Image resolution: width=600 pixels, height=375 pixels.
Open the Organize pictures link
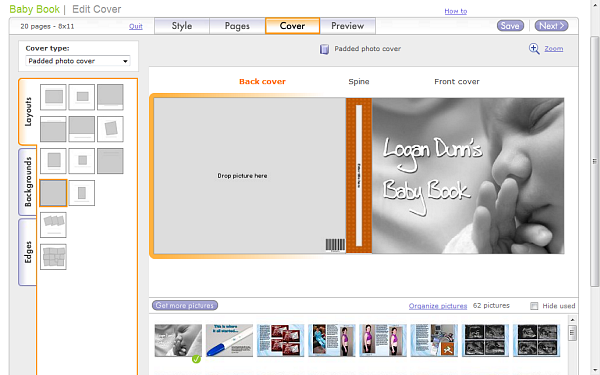click(x=438, y=306)
